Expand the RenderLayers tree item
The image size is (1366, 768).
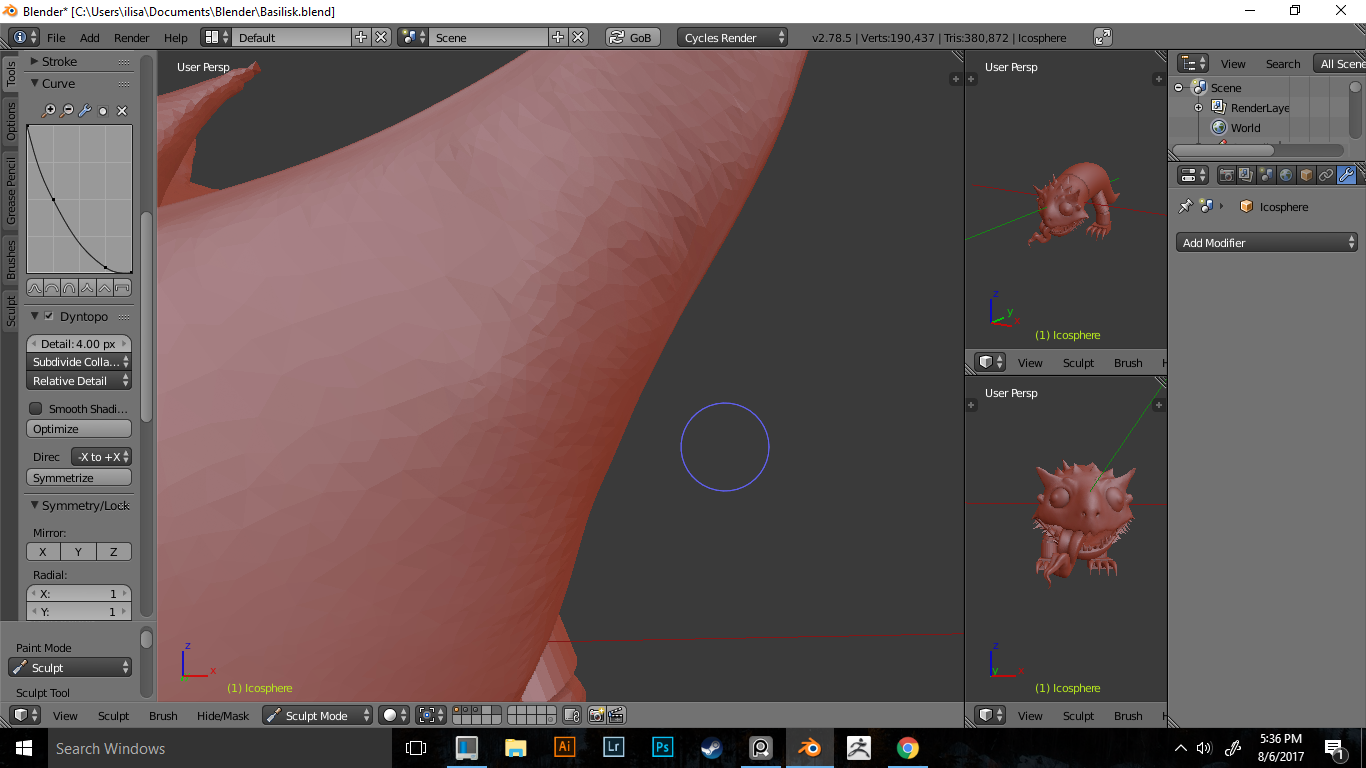pyautogui.click(x=1198, y=107)
